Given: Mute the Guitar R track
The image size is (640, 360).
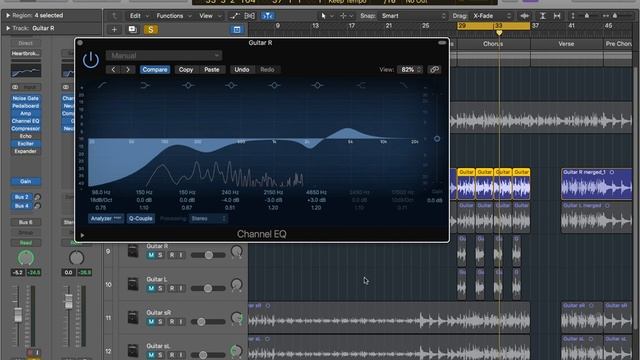Looking at the screenshot, I should click(x=151, y=255).
